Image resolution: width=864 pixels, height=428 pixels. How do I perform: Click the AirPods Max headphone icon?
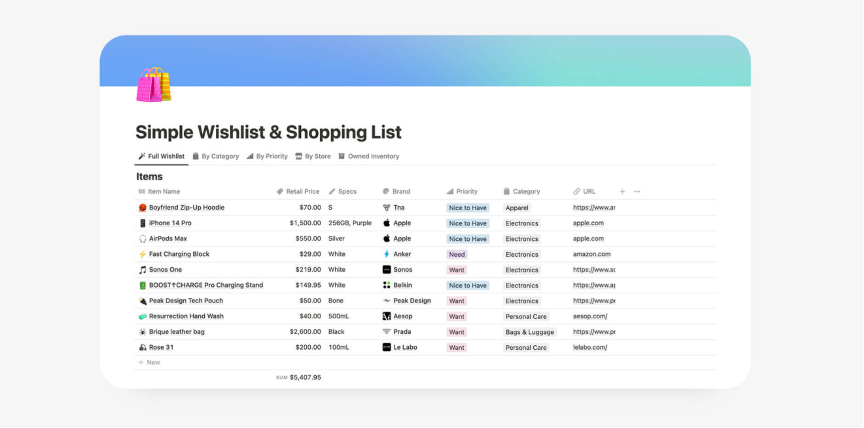[x=142, y=239]
